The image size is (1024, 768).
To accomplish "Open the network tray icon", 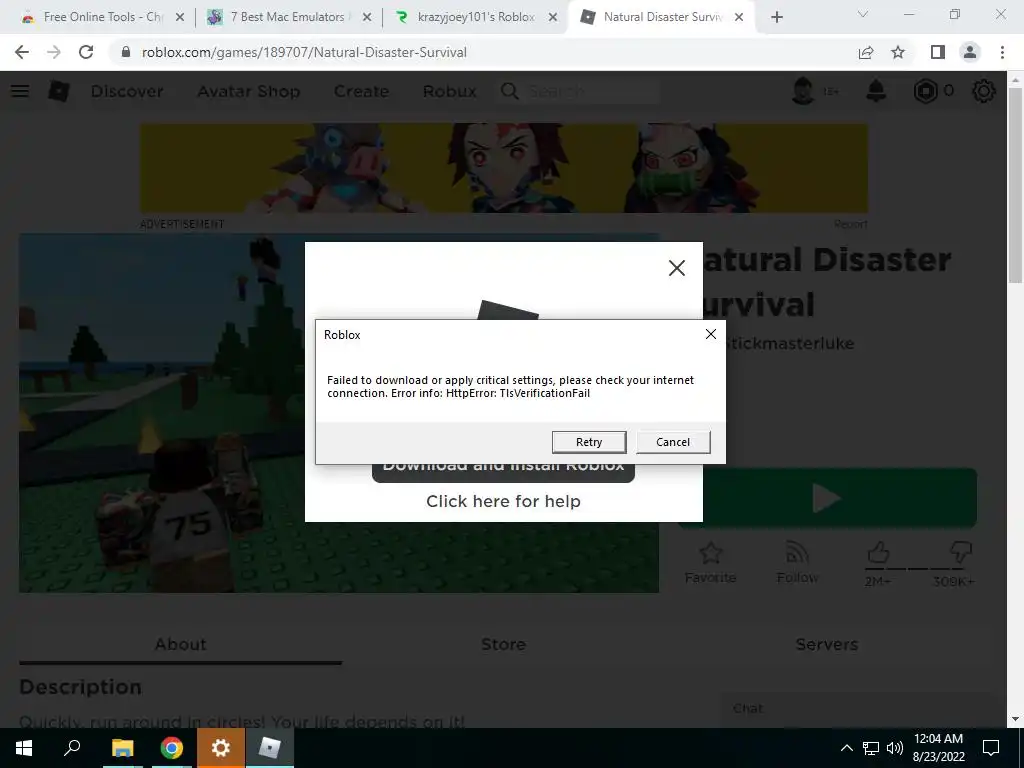I will [871, 748].
